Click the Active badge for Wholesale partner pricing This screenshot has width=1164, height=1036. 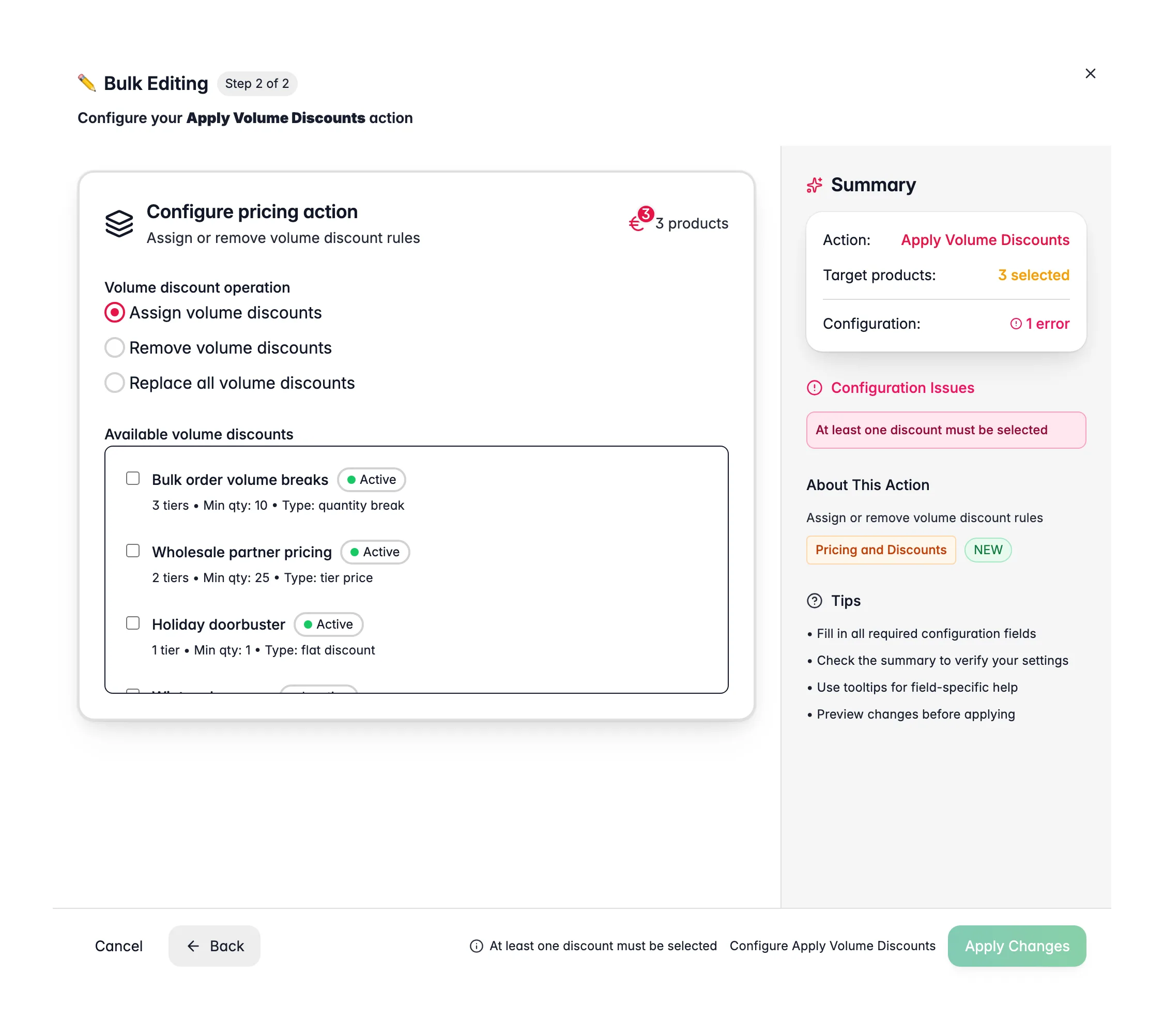pyautogui.click(x=375, y=552)
